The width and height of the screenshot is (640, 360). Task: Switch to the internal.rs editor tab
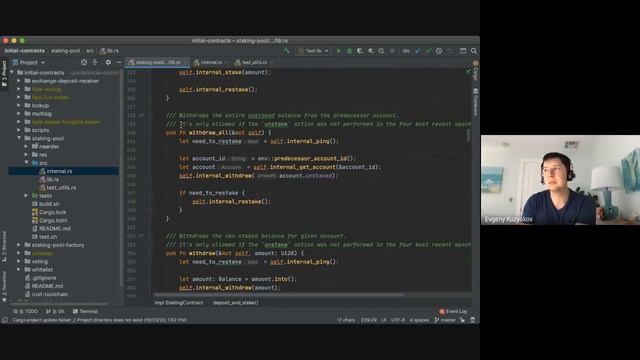click(208, 62)
